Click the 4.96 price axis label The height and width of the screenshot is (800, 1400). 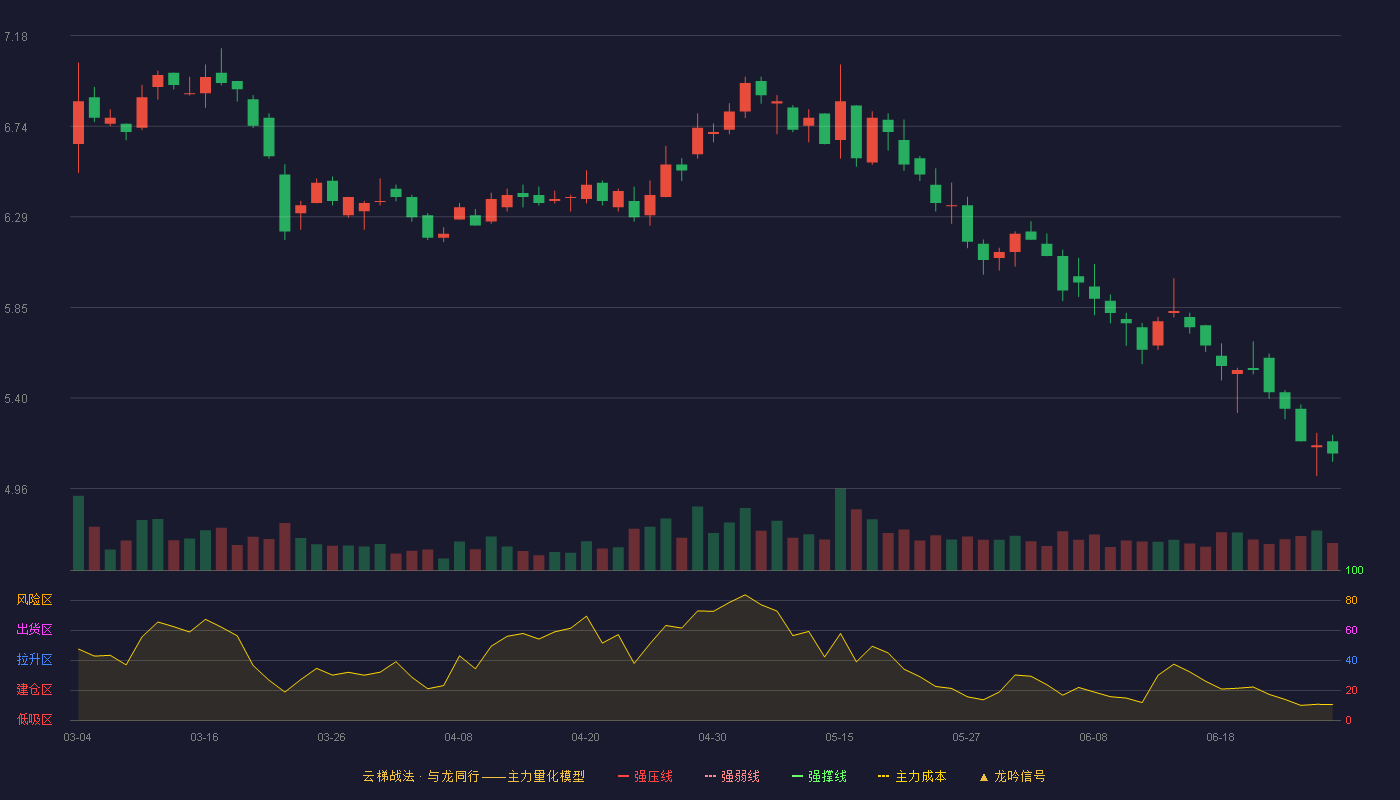(16, 490)
